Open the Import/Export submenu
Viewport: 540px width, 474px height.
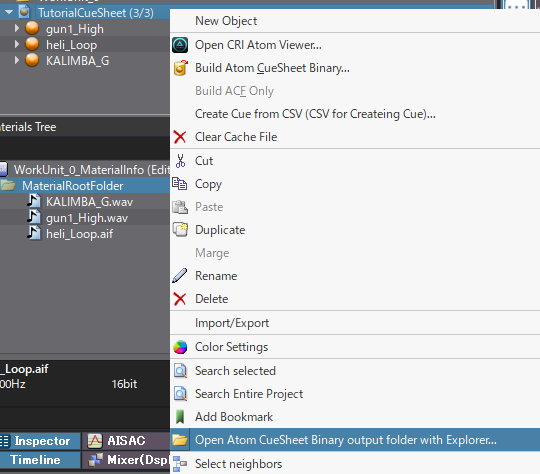point(355,323)
